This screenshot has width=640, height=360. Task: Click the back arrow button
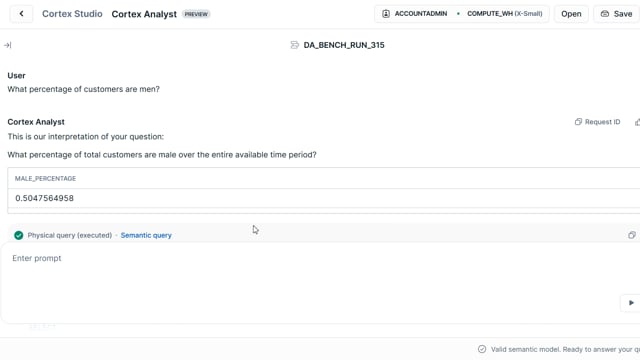[21, 14]
